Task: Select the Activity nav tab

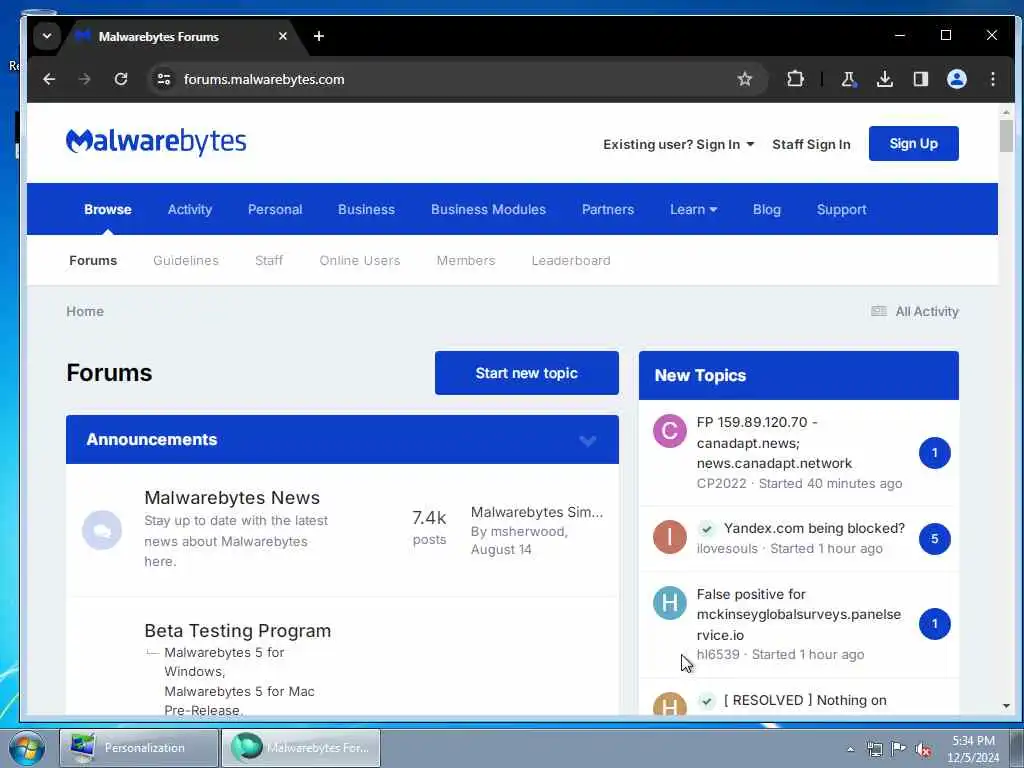Action: coord(190,209)
